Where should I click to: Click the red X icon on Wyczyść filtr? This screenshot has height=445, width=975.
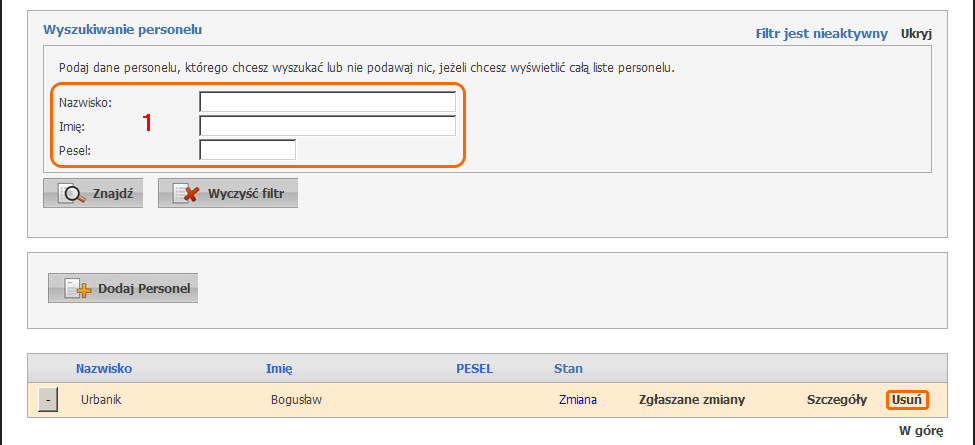pos(187,194)
